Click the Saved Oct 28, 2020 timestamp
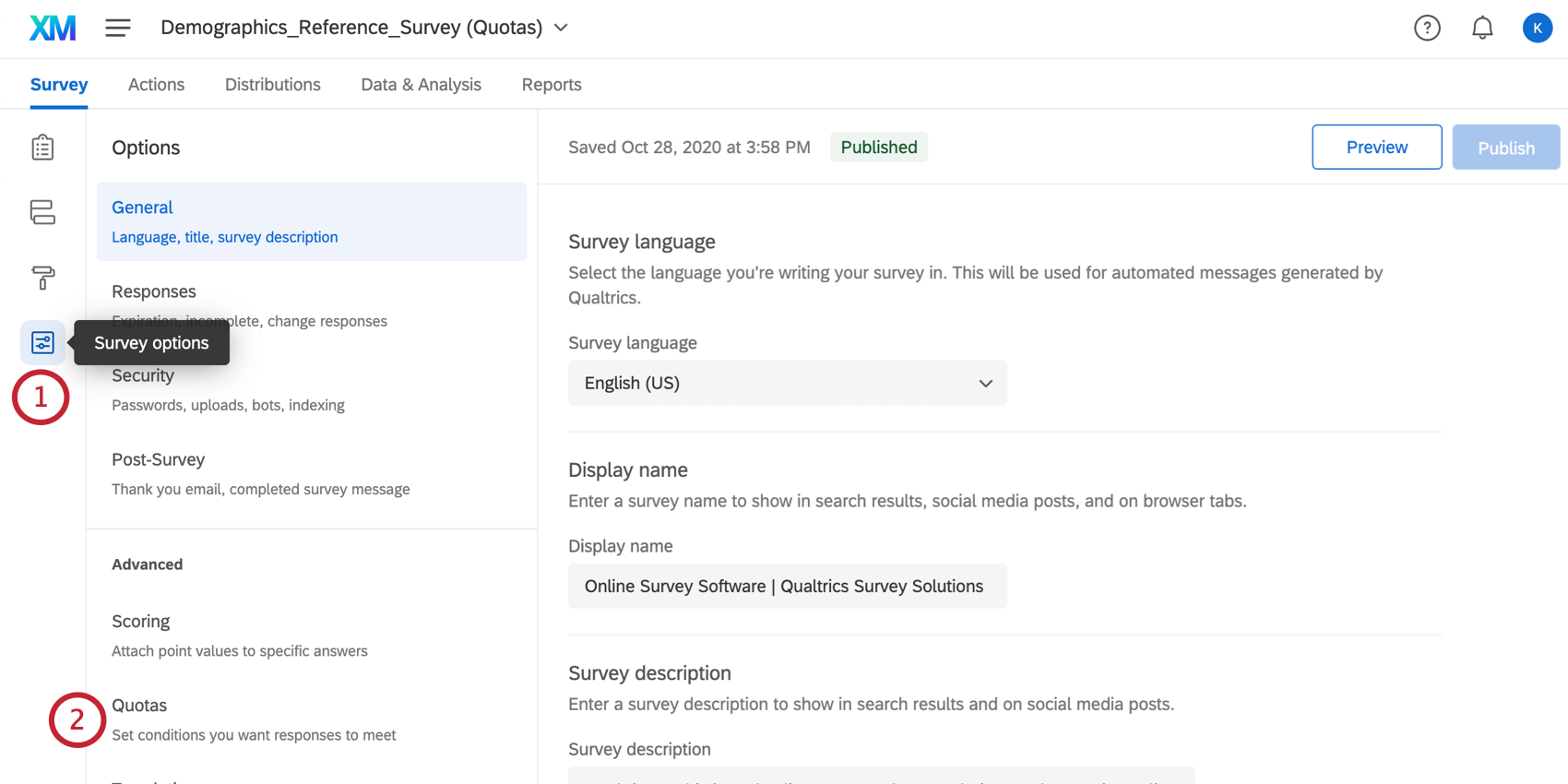The height and width of the screenshot is (784, 1568). 689,147
